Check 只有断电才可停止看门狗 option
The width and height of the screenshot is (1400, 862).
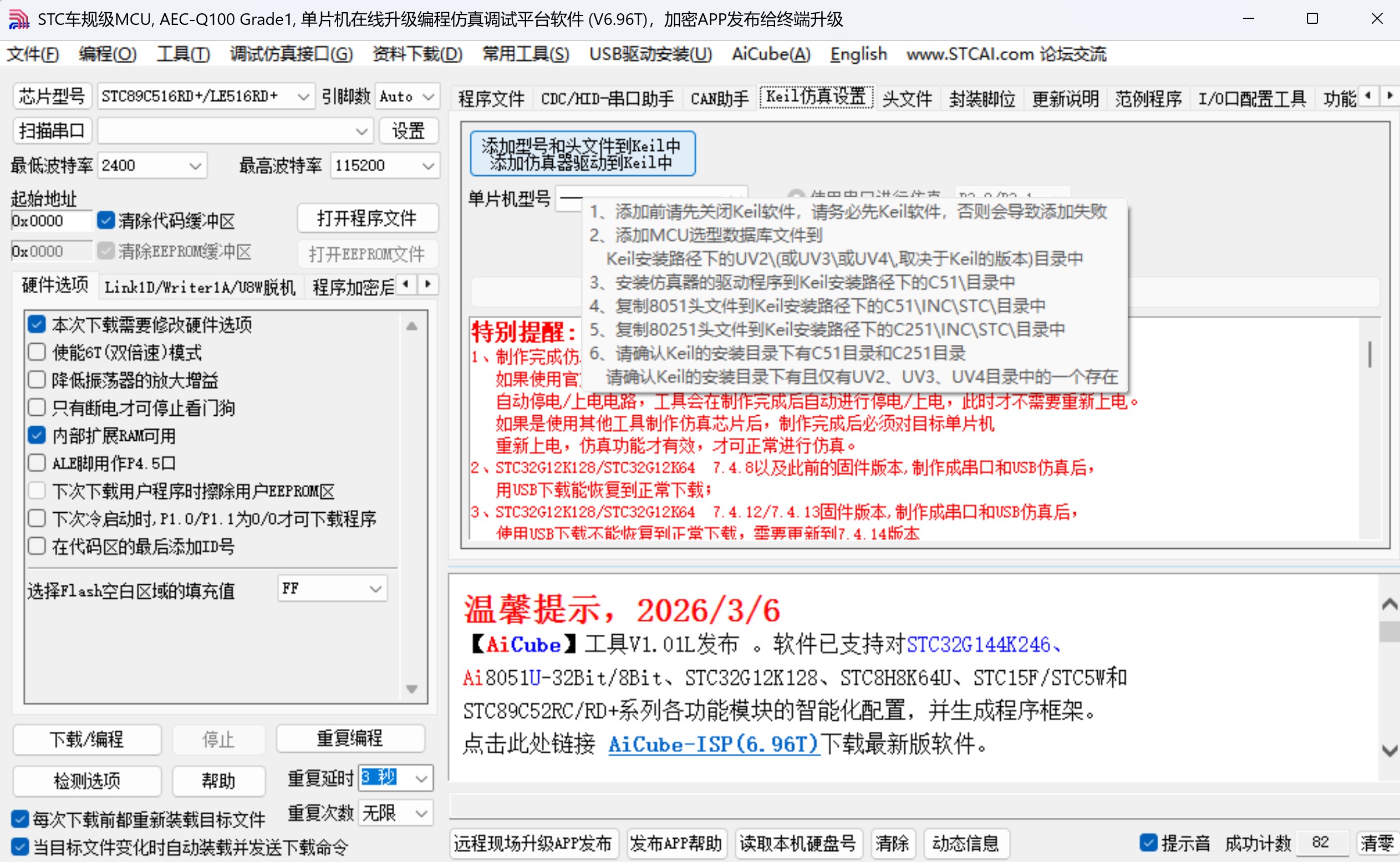click(37, 407)
